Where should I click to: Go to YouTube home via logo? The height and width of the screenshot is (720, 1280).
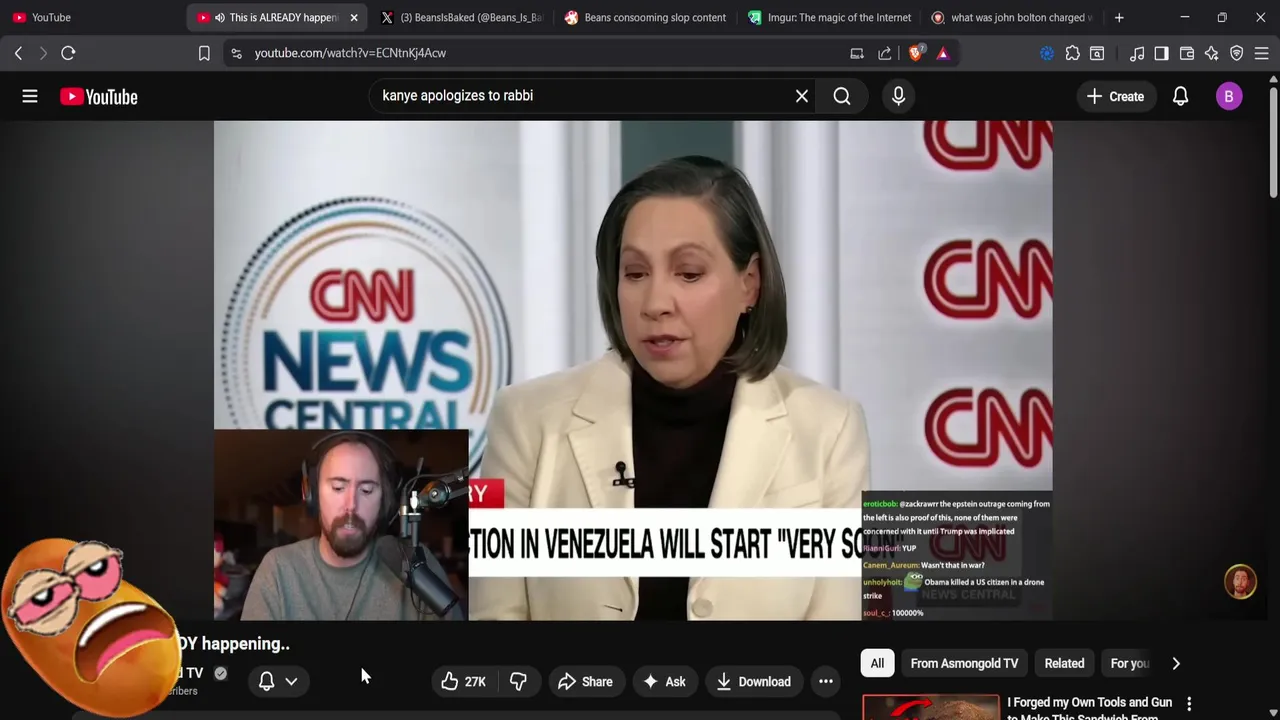[x=98, y=96]
